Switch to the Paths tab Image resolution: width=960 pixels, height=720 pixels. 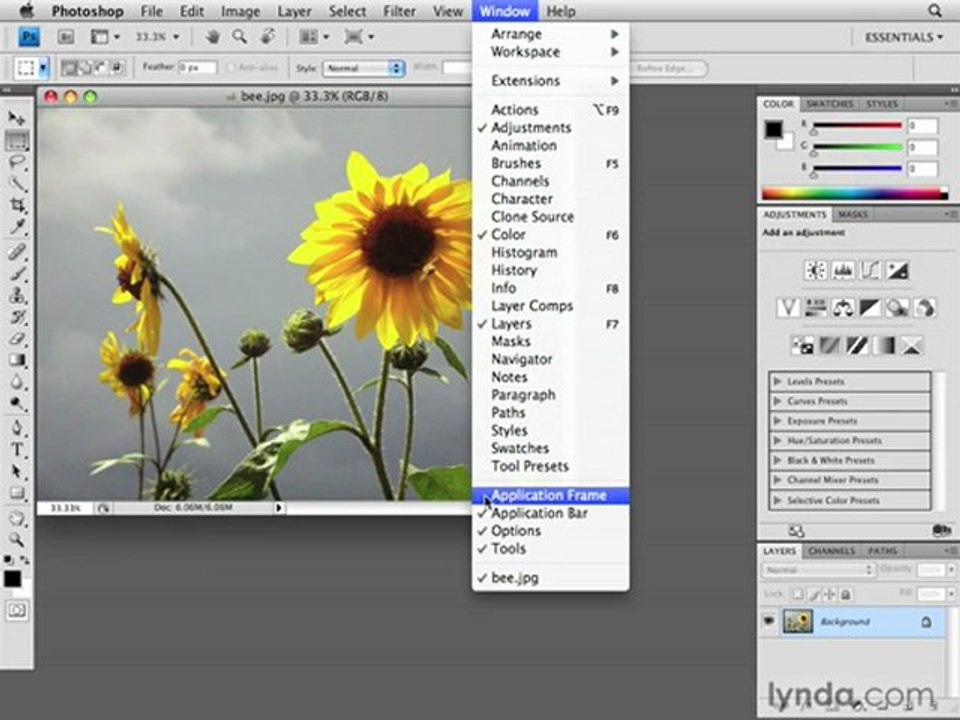click(882, 551)
